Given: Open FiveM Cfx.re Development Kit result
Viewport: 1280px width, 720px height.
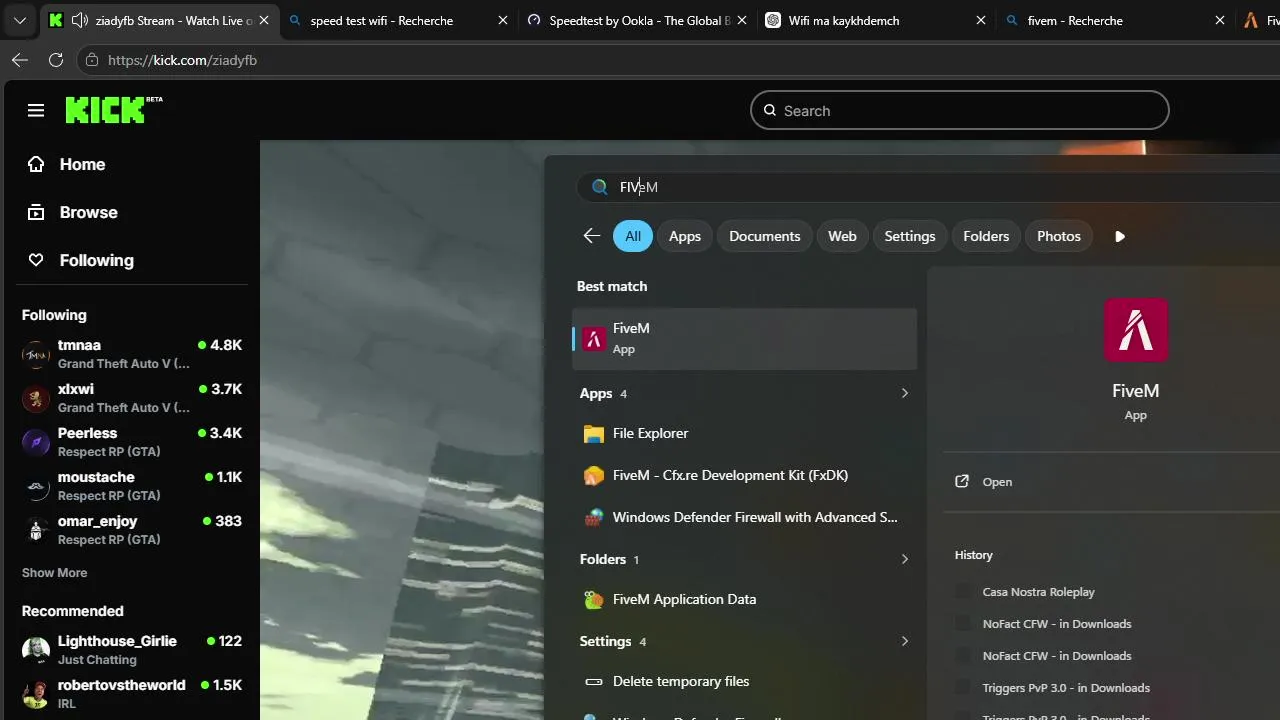Looking at the screenshot, I should (x=744, y=476).
